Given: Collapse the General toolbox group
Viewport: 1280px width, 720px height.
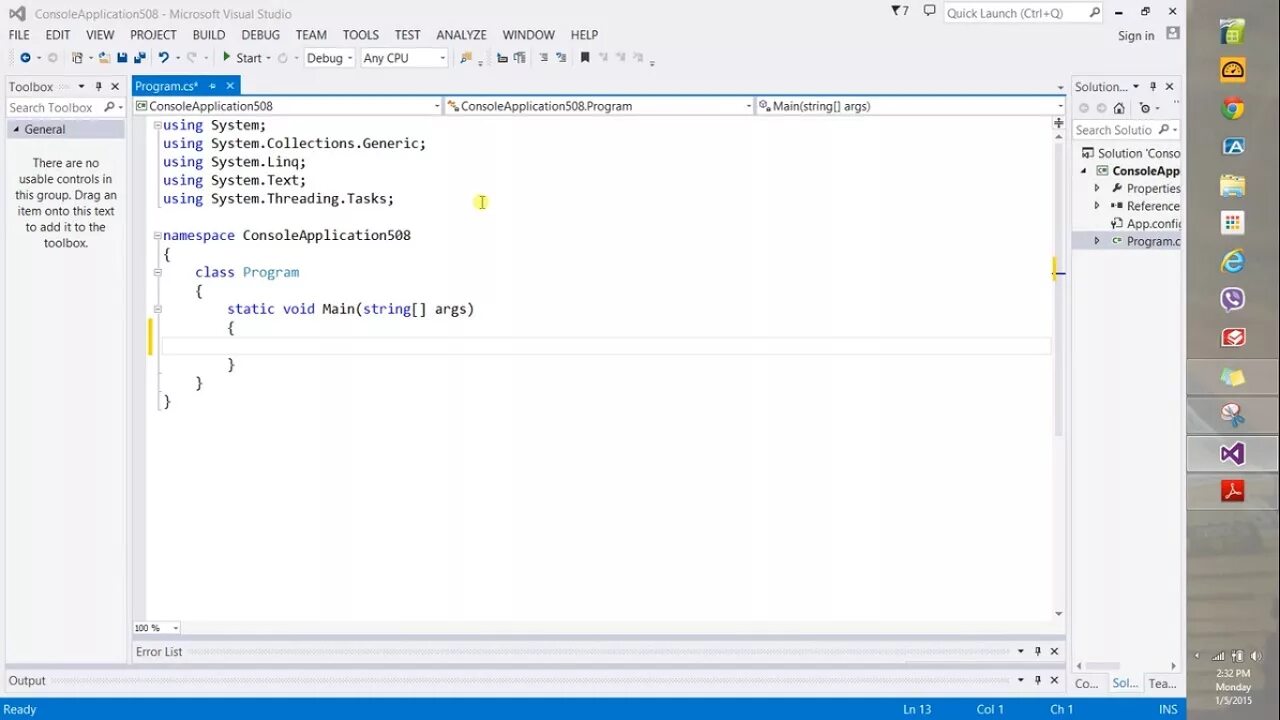Looking at the screenshot, I should [16, 129].
